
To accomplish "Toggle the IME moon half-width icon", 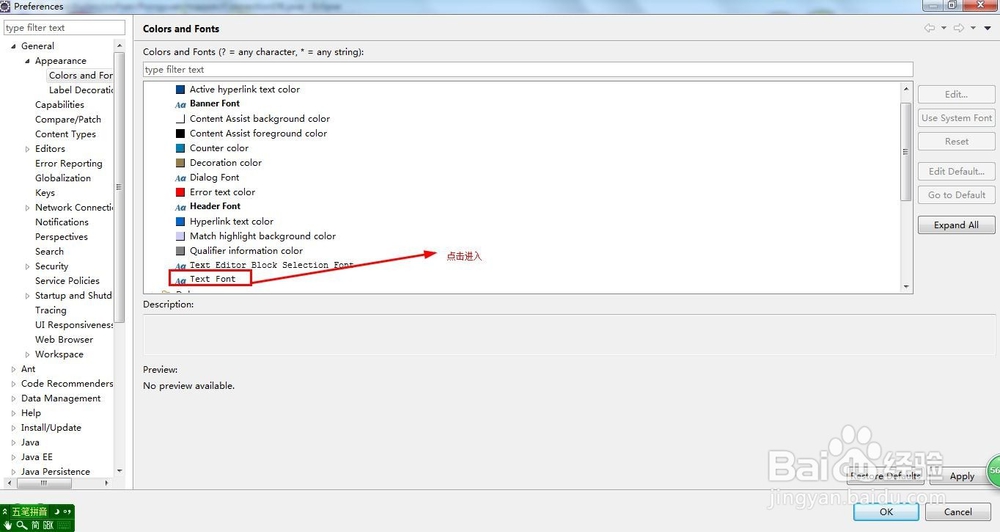I will click(57, 512).
